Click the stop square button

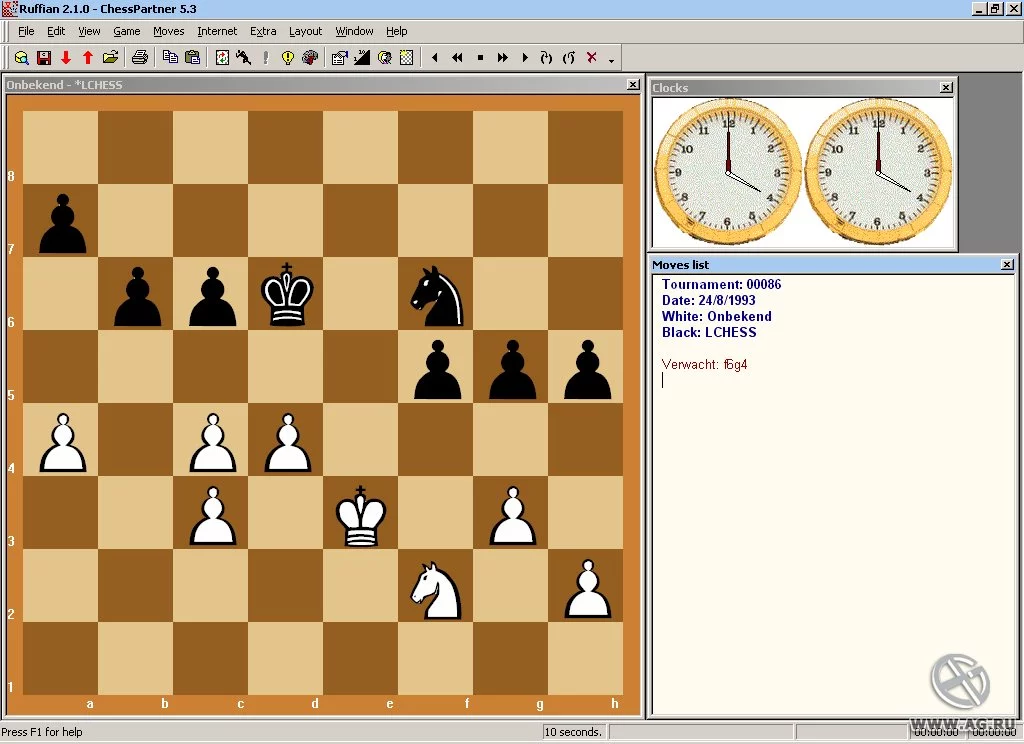pyautogui.click(x=480, y=57)
